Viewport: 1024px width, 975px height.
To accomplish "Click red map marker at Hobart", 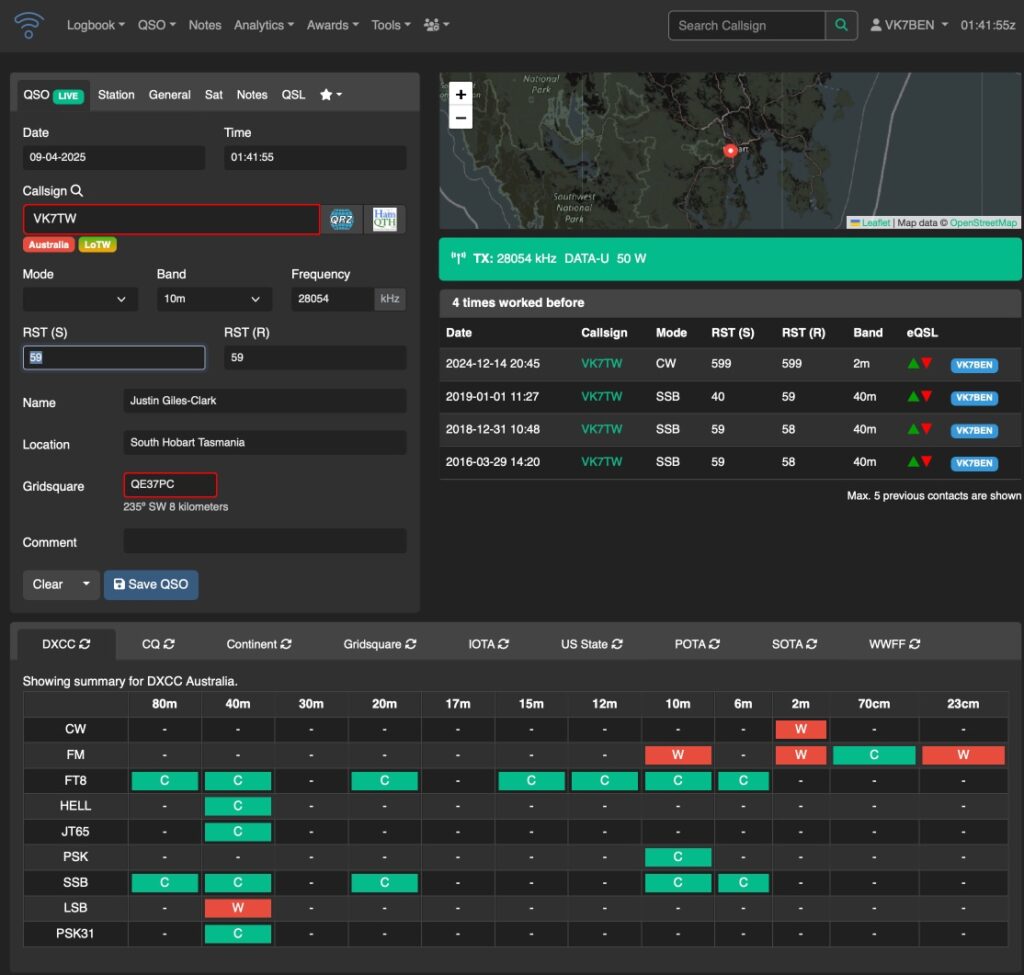I will [730, 151].
